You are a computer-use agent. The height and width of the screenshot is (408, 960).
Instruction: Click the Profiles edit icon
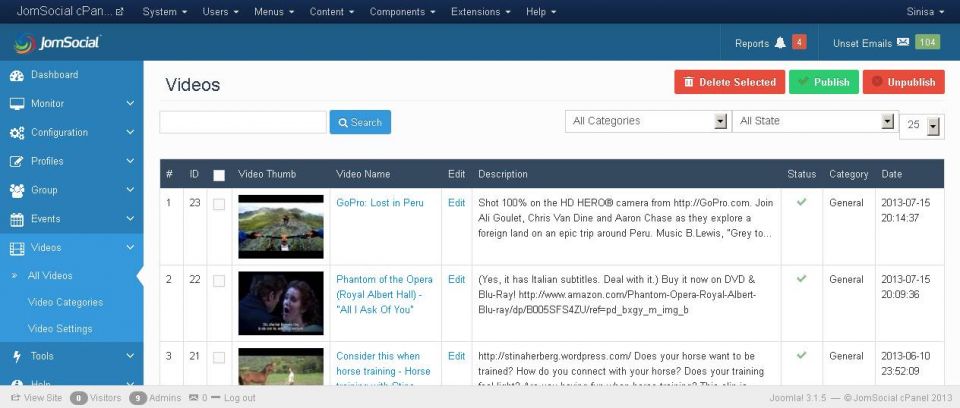coord(17,162)
